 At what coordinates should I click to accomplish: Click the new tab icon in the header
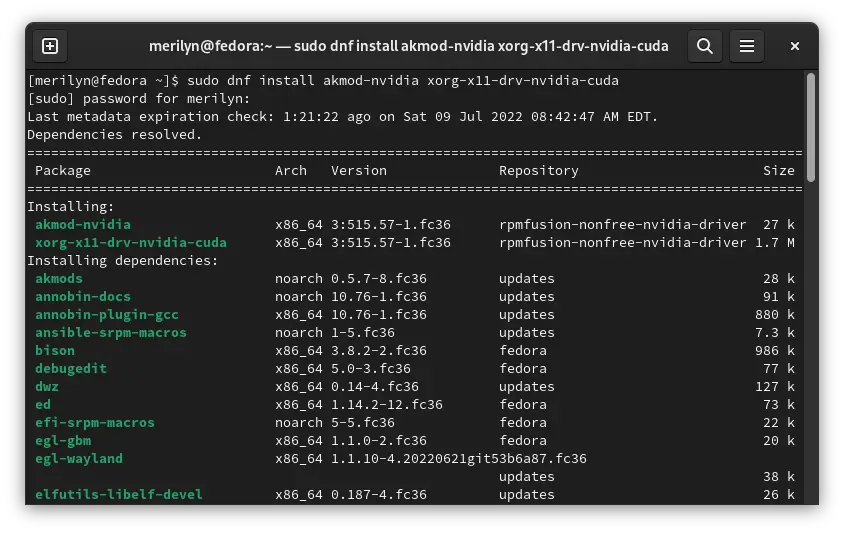click(x=50, y=46)
